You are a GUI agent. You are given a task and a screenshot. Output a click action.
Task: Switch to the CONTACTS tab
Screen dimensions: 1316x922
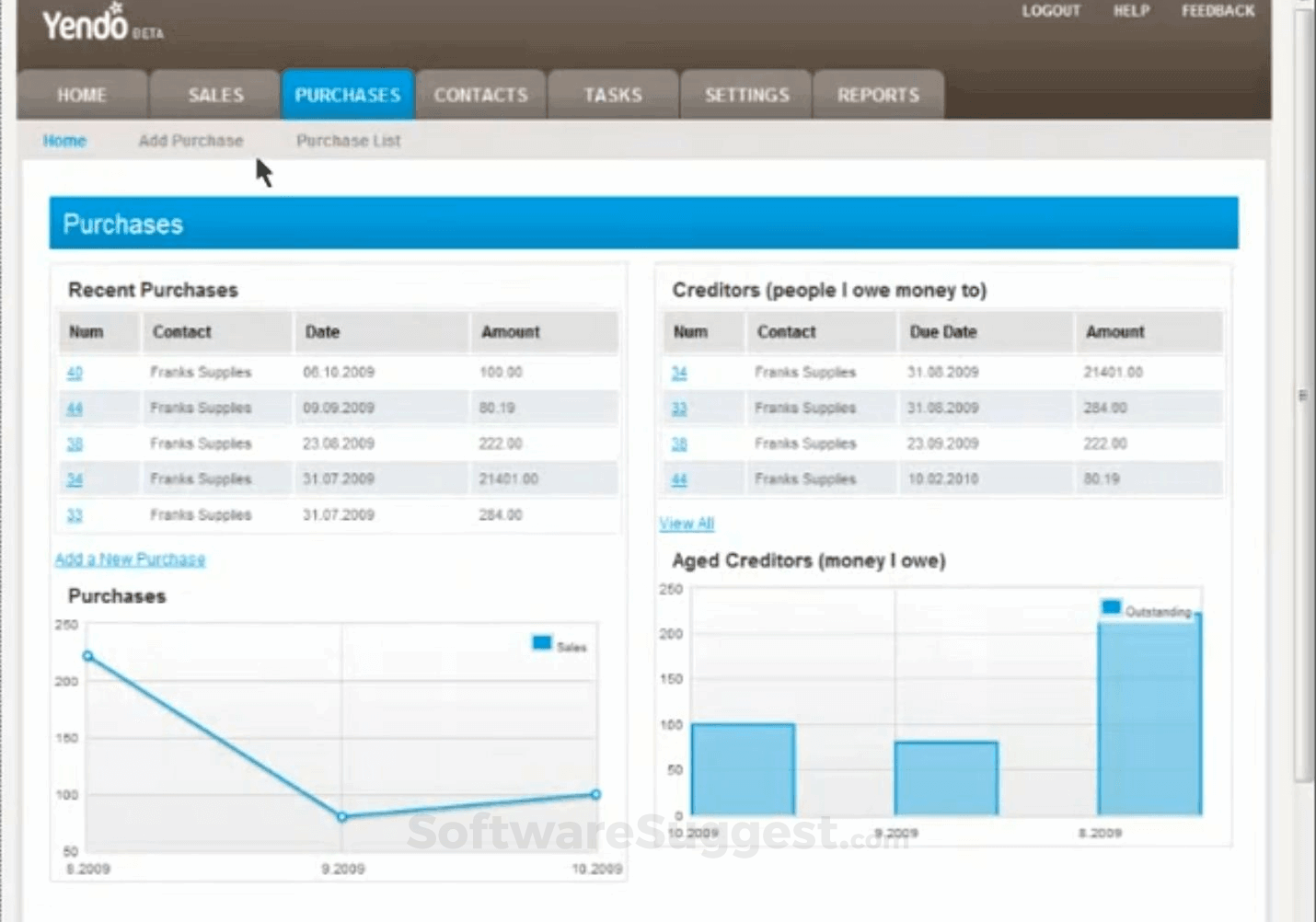tap(480, 95)
